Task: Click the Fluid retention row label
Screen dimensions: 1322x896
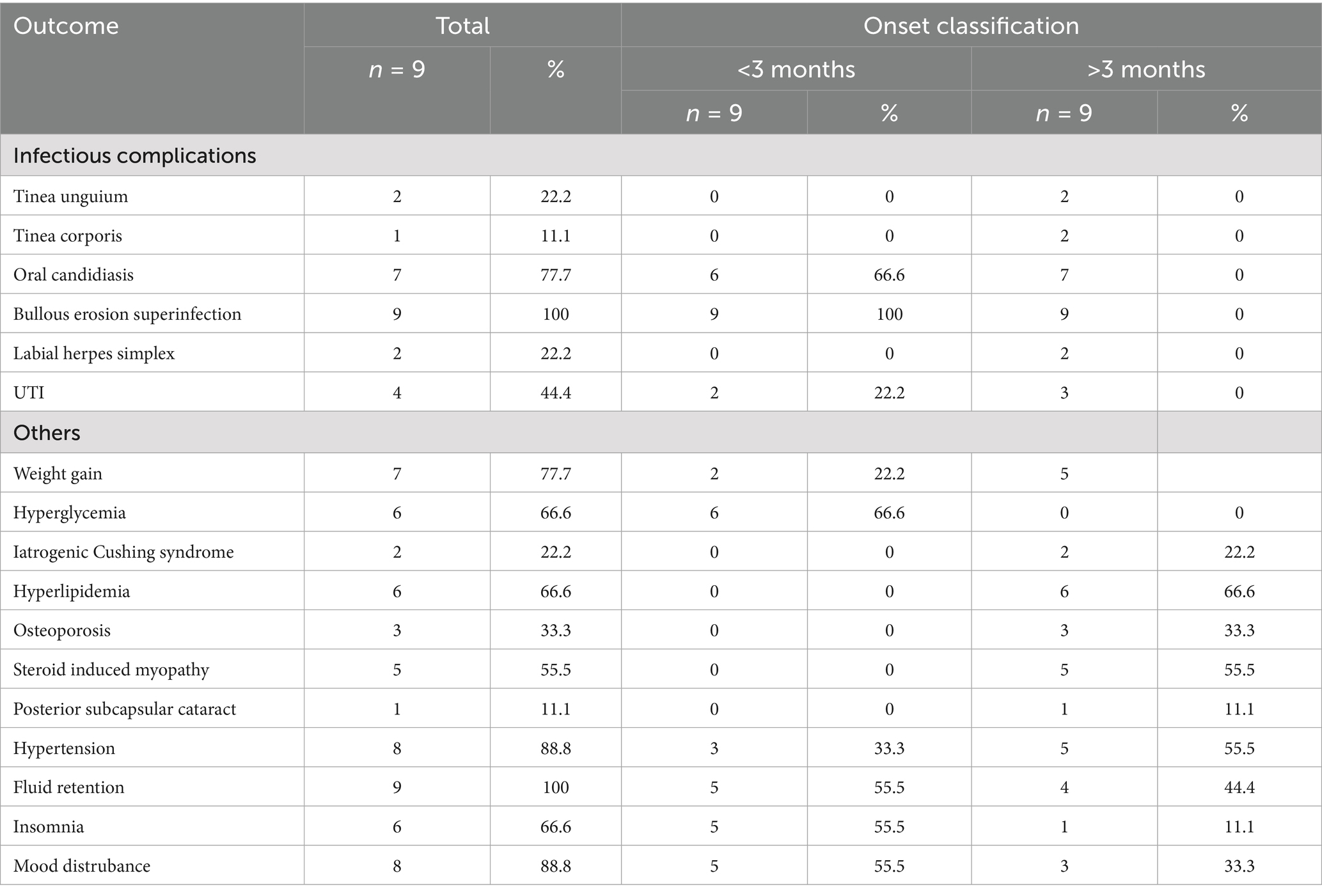Action: (69, 787)
